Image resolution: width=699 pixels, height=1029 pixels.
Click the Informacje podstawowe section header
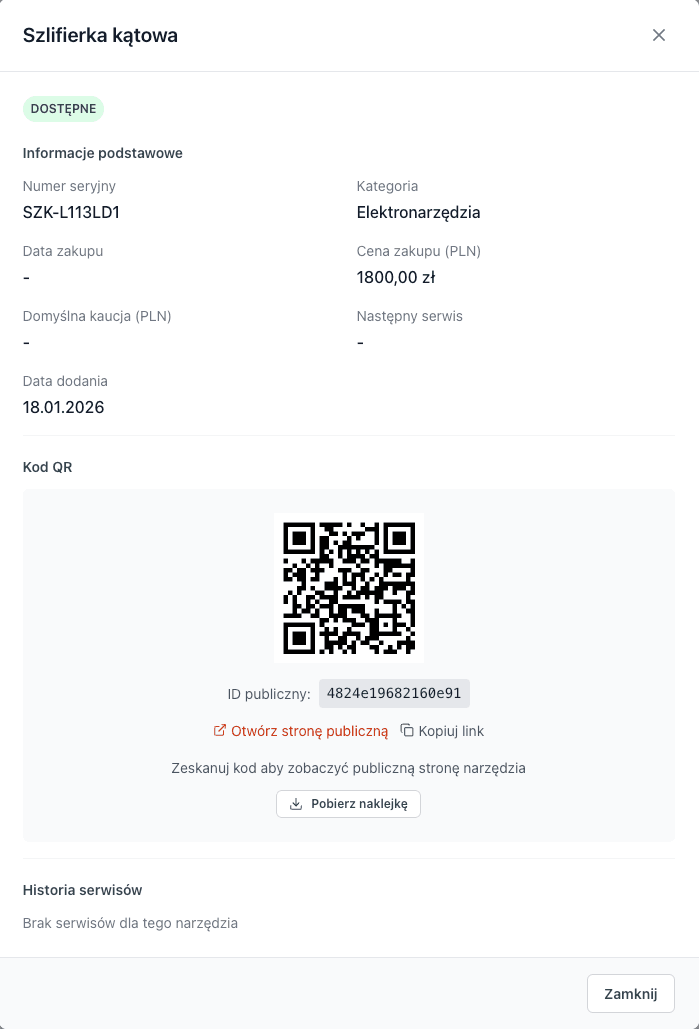click(102, 153)
